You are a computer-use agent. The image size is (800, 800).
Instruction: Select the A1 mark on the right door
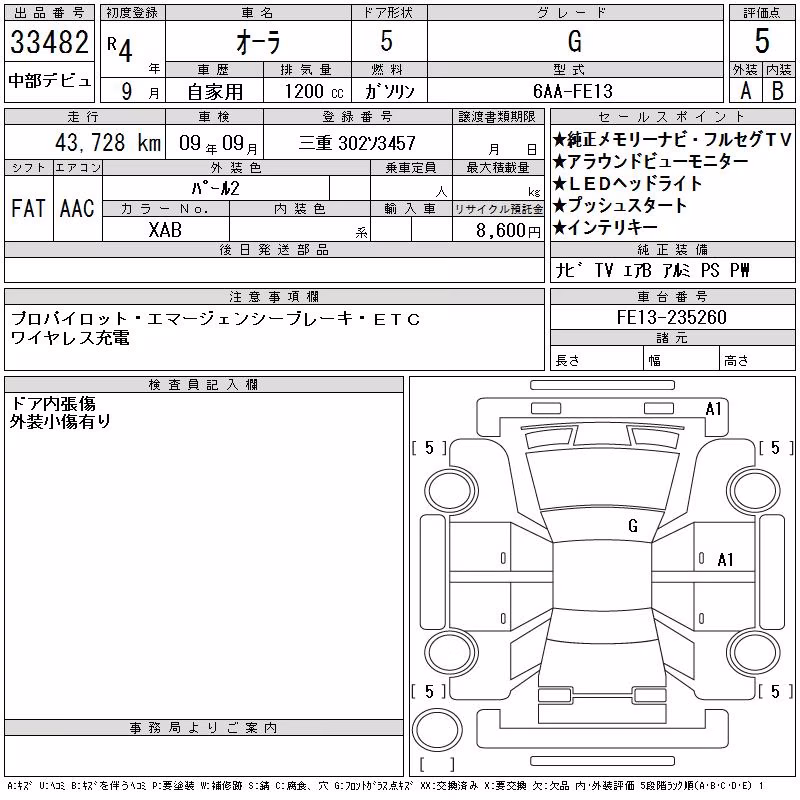[725, 560]
